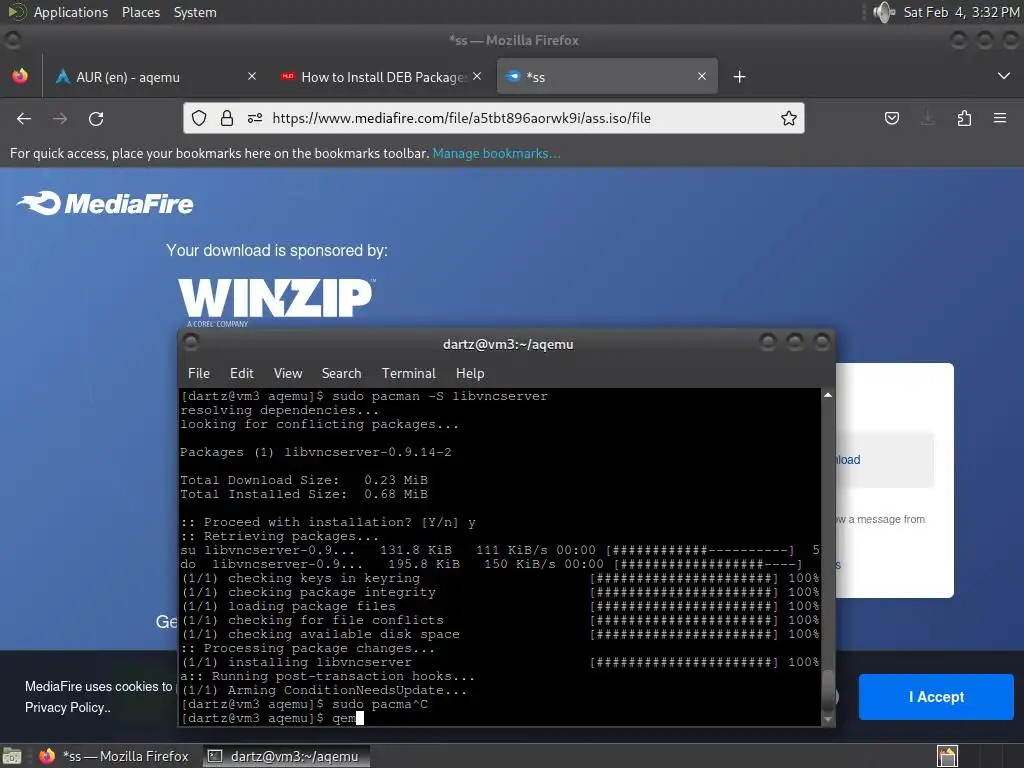Open Firefox window menu button
The image size is (1024, 768).
point(12,40)
